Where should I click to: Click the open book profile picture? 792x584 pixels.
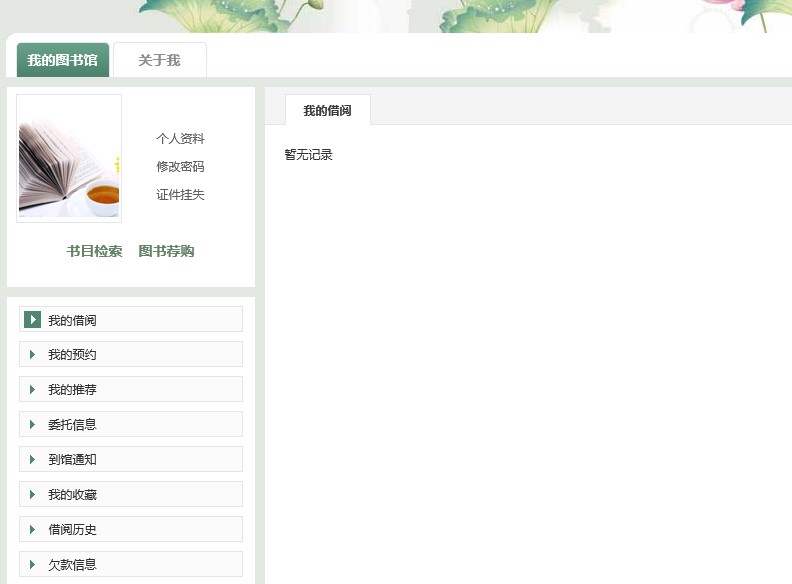tap(69, 158)
